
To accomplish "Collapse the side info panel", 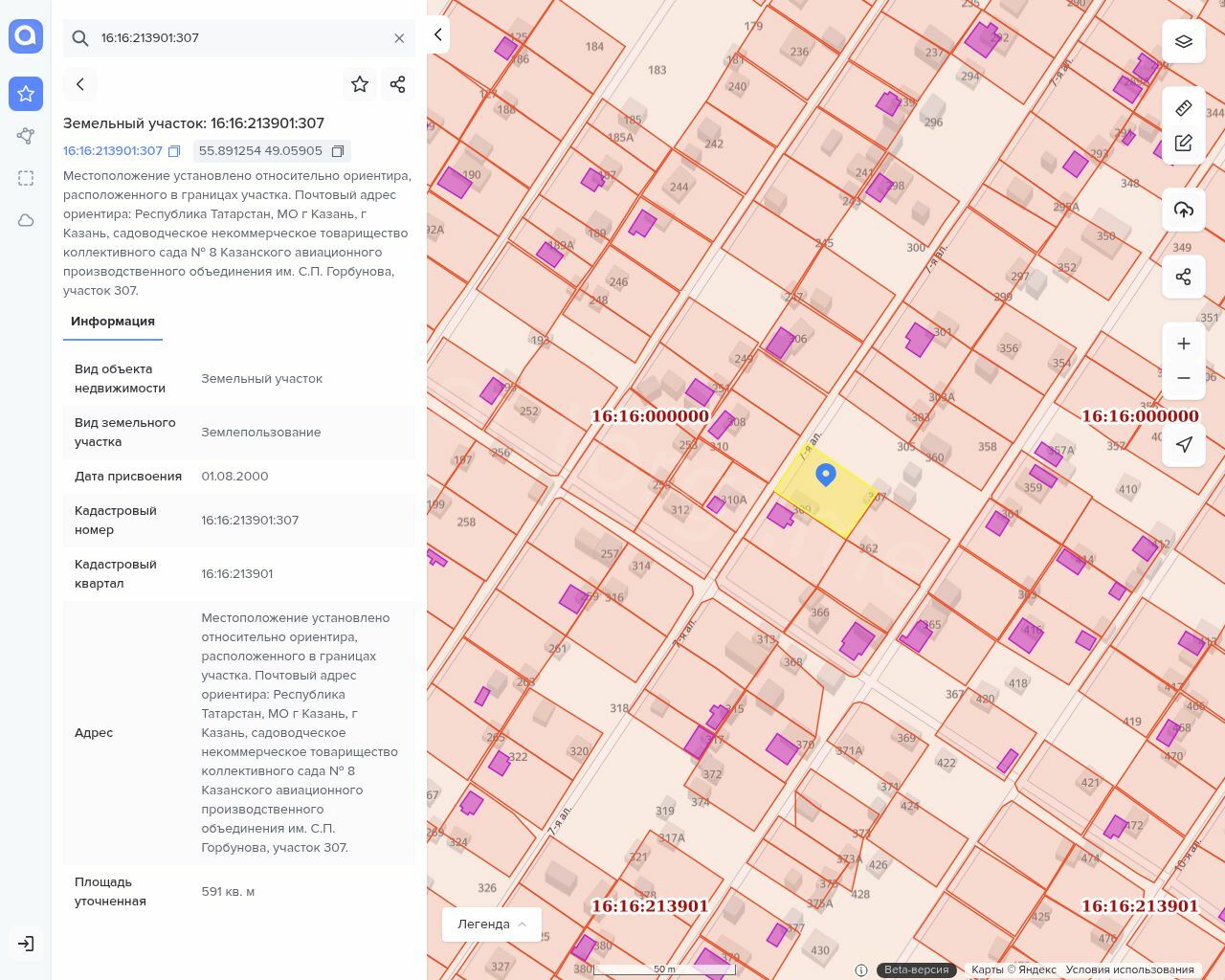I will click(438, 34).
